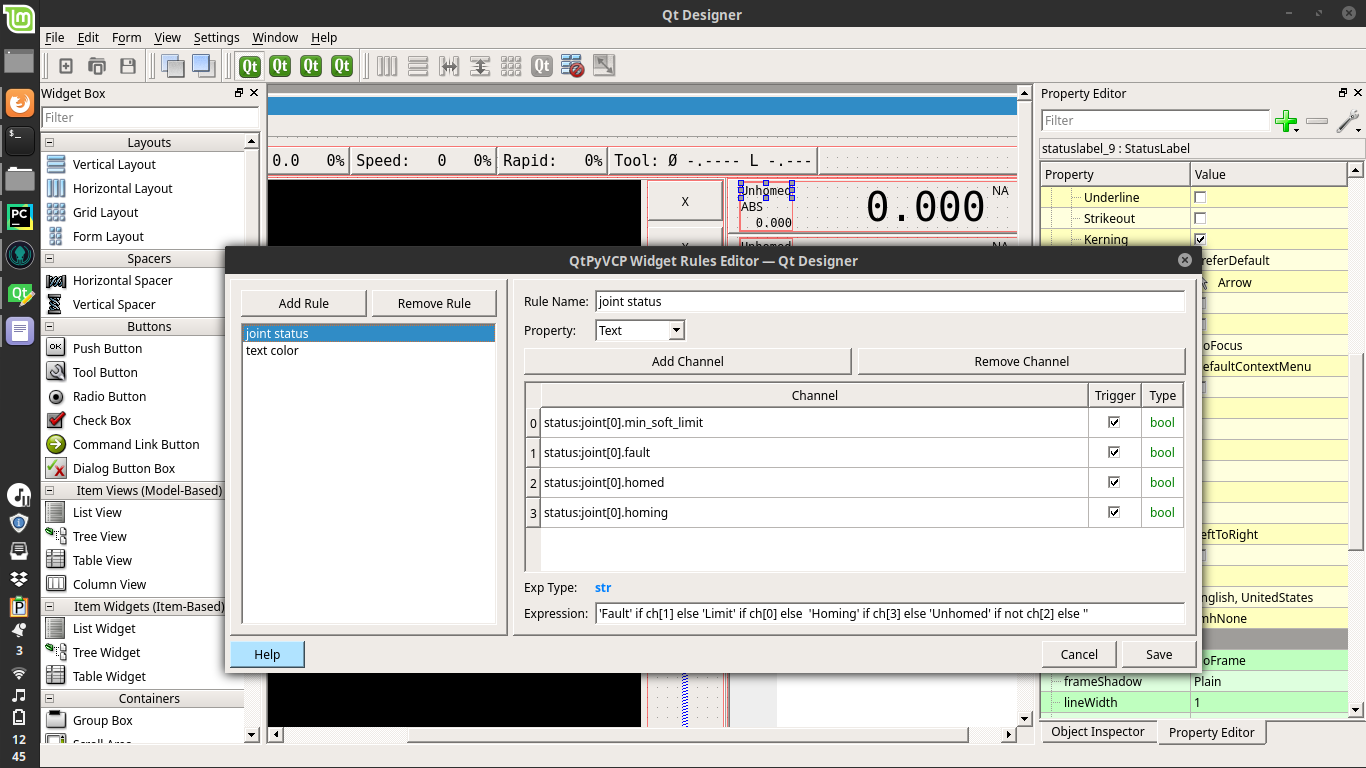
Task: Switch to the Property Editor tab
Action: tap(1211, 733)
